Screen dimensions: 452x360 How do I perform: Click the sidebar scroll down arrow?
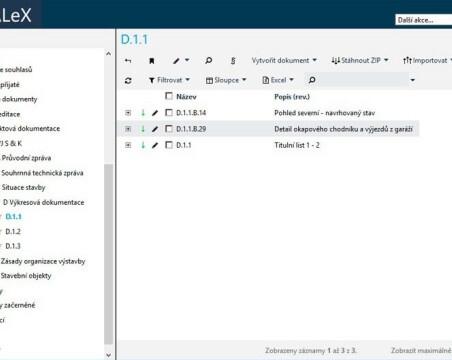(108, 355)
